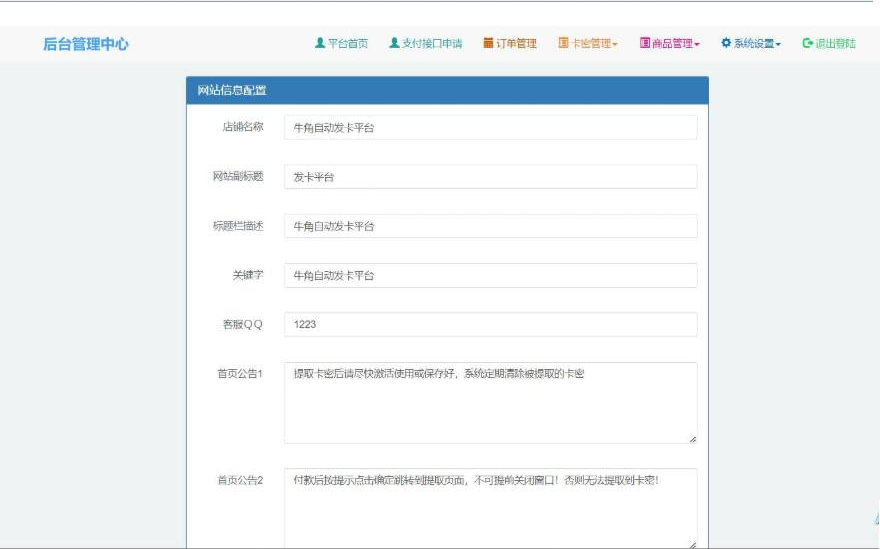The image size is (880, 549).
Task: Select the 标题栏描述 input box
Action: (490, 226)
